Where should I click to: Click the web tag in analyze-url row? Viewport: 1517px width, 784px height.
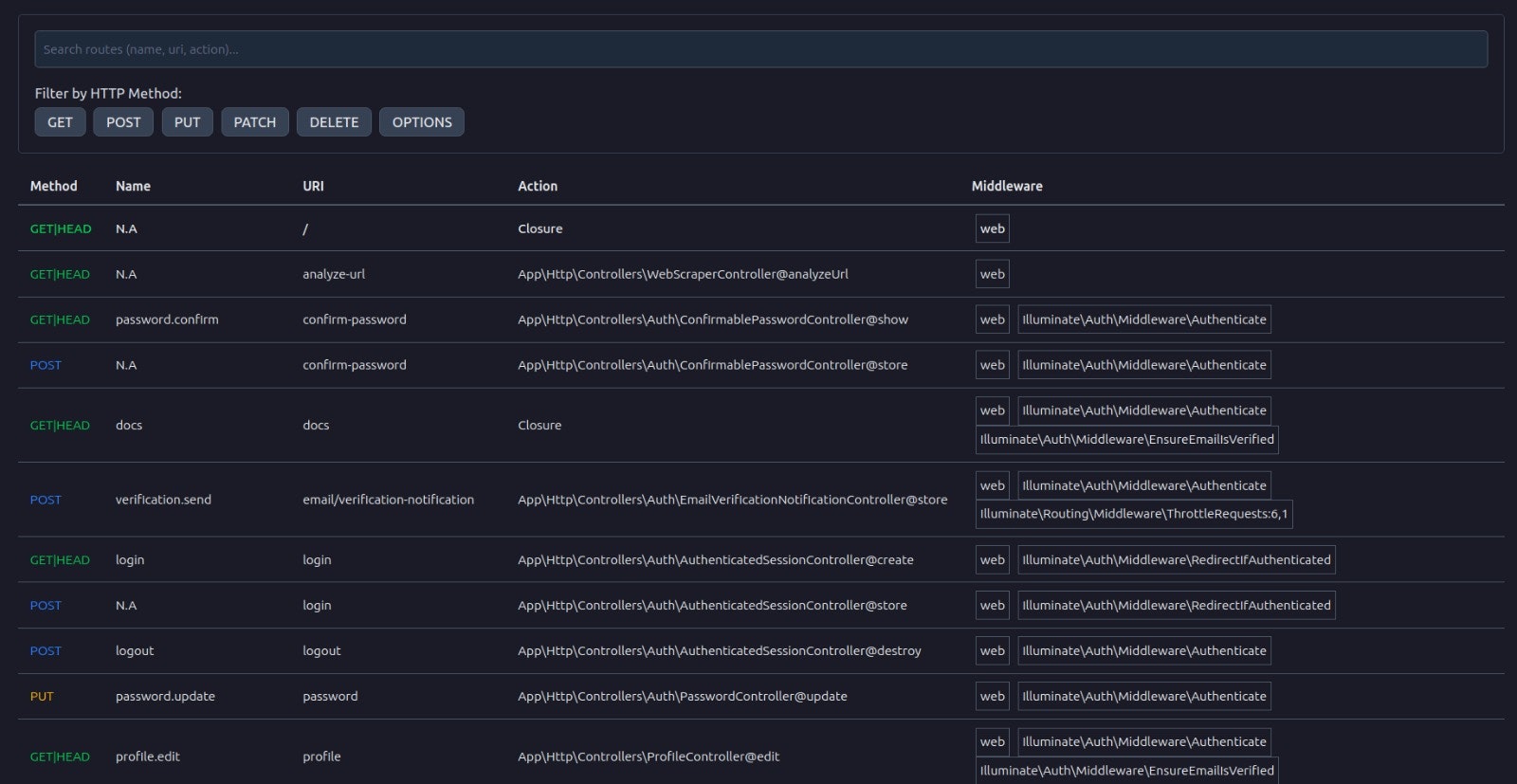pos(993,274)
